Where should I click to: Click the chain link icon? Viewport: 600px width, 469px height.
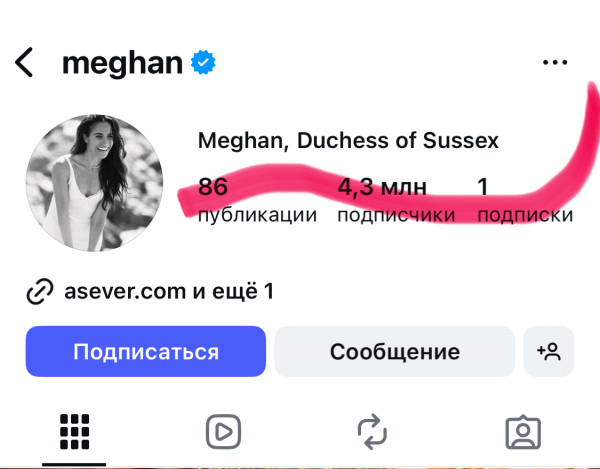pos(39,292)
